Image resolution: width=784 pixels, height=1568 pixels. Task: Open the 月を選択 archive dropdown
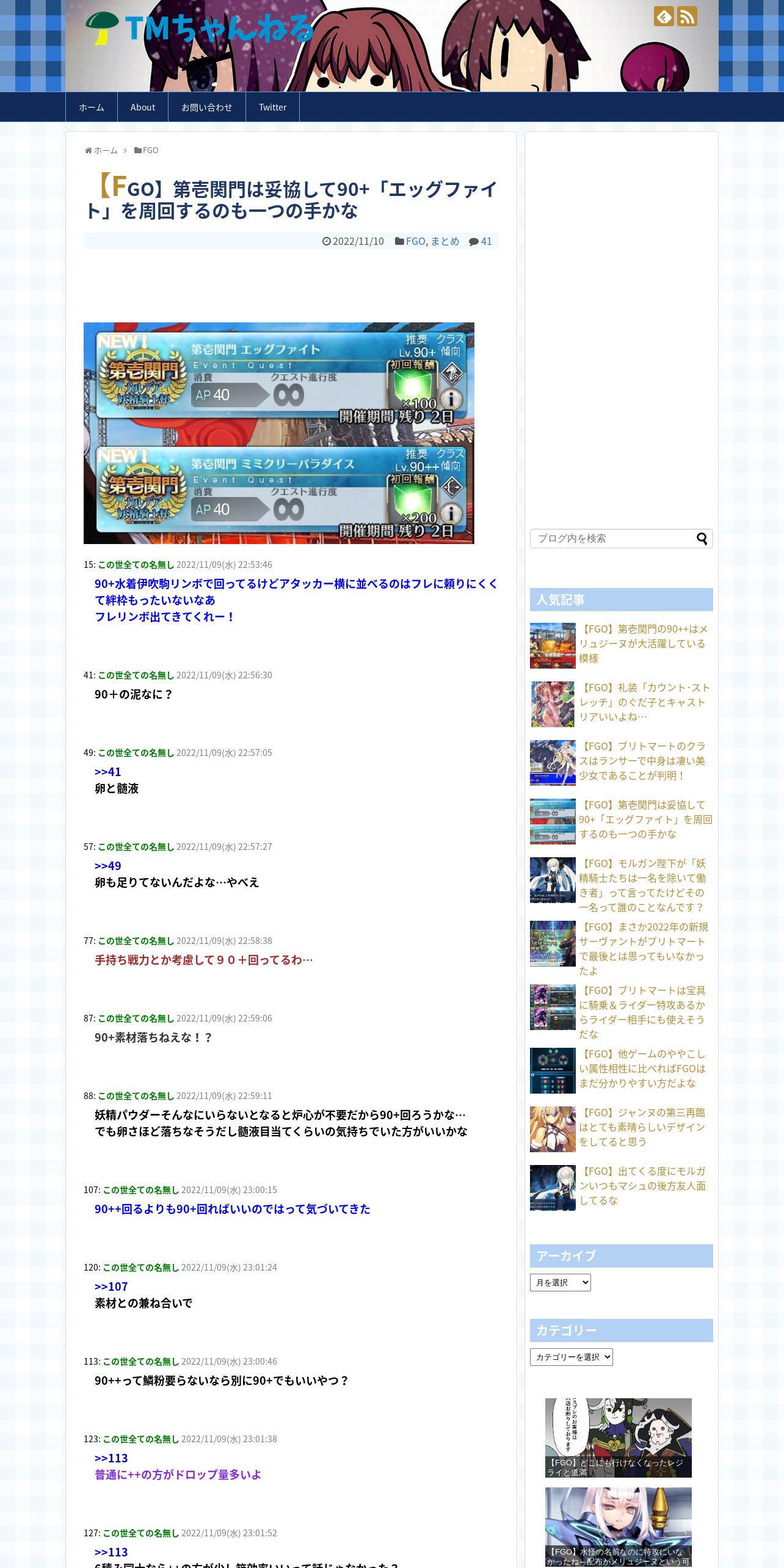pos(561,1282)
